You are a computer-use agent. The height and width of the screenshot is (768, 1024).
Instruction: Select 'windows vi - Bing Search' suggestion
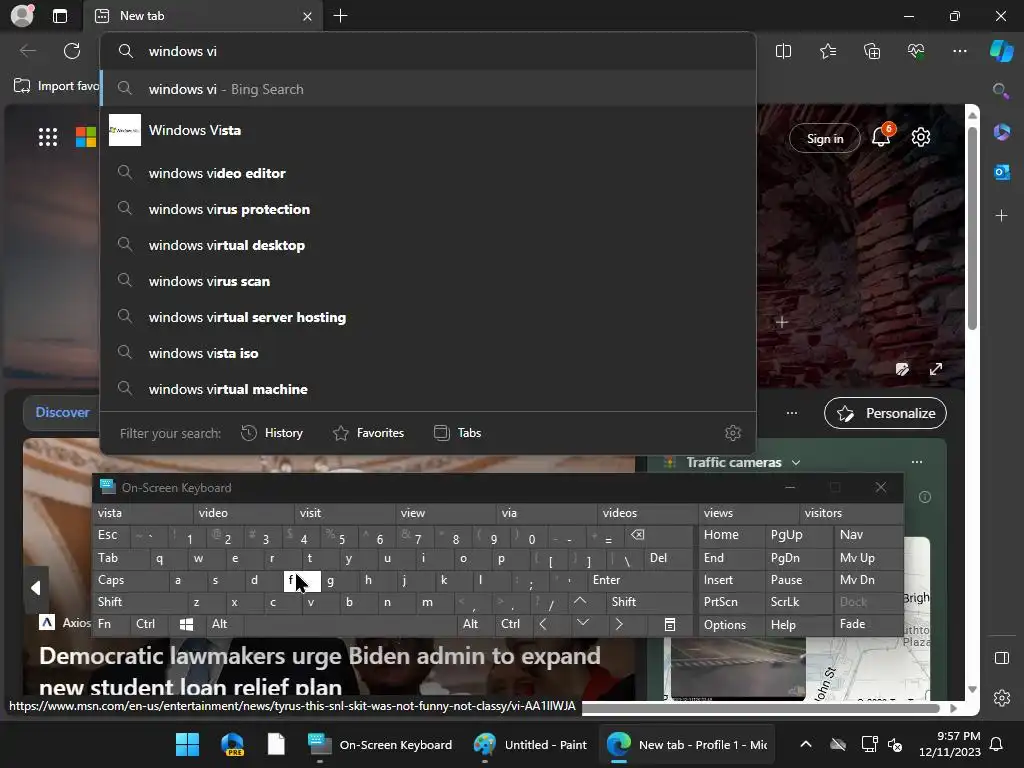coord(428,89)
